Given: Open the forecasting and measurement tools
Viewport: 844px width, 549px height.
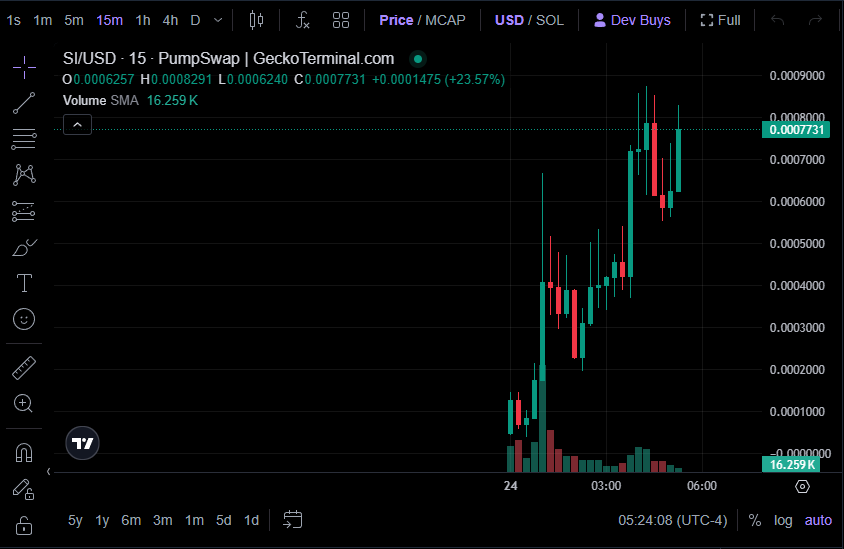Looking at the screenshot, I should pyautogui.click(x=24, y=212).
